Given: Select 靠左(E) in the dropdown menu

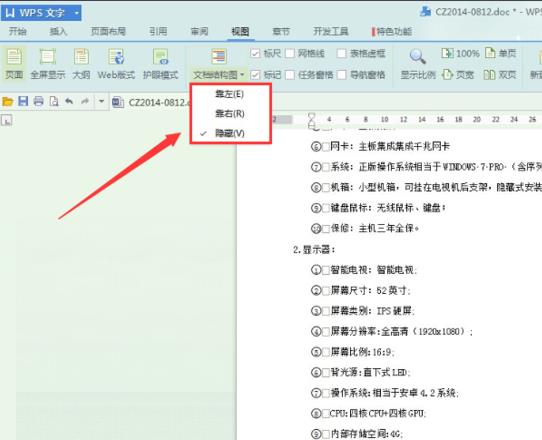Looking at the screenshot, I should click(230, 94).
